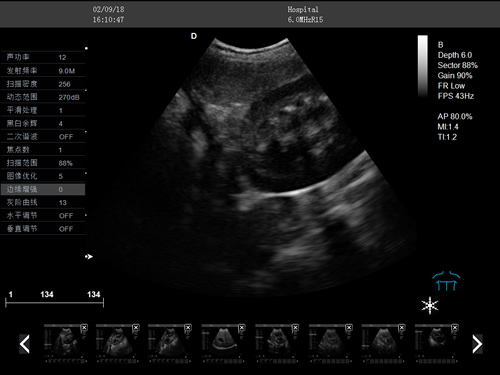Image resolution: width=500 pixels, height=375 pixels.
Task: Switch the 垂直调节 OFF option
Action: point(43,229)
